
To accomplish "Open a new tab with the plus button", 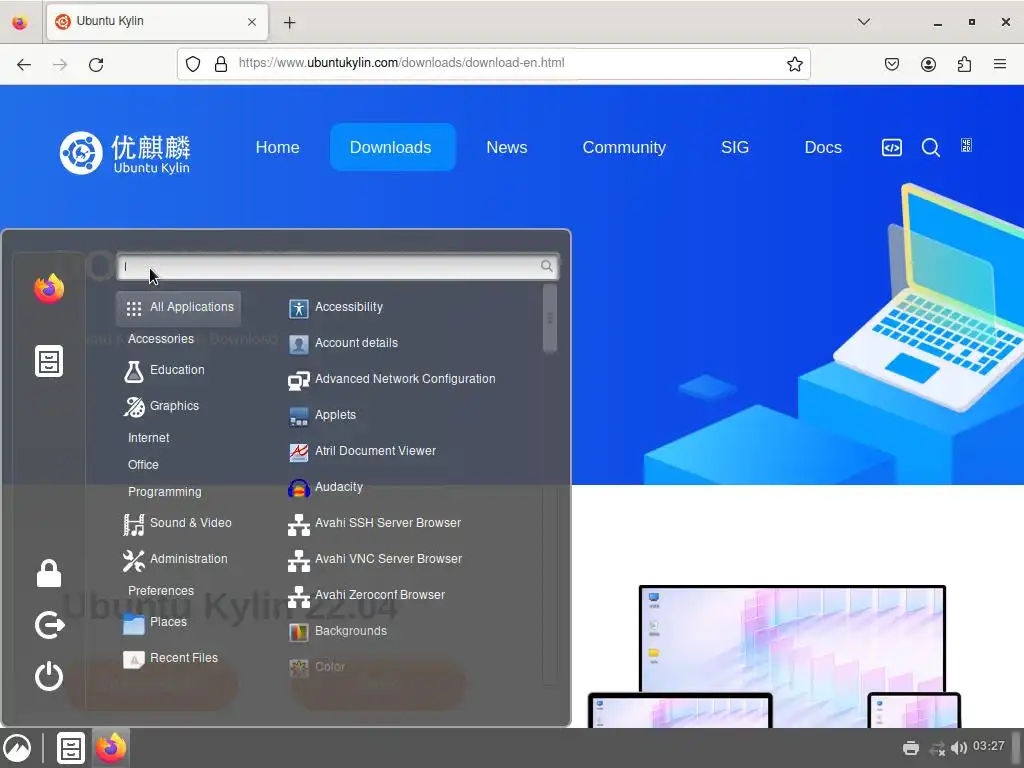I will coord(289,23).
